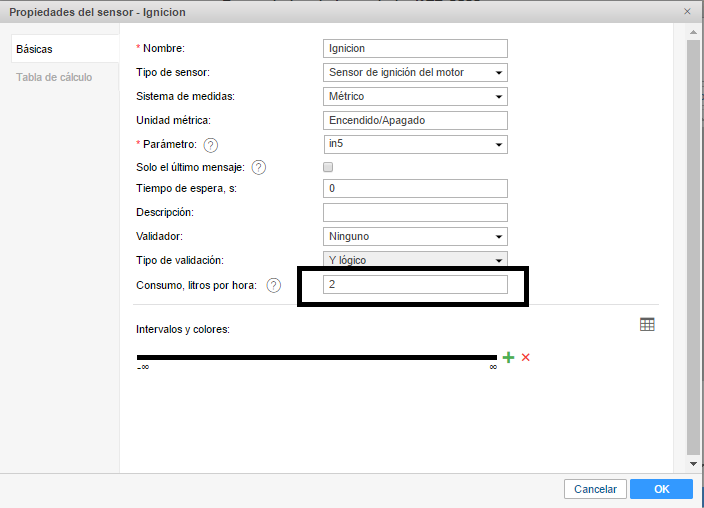This screenshot has width=704, height=508.
Task: Click the Cancelar button
Action: 595,489
